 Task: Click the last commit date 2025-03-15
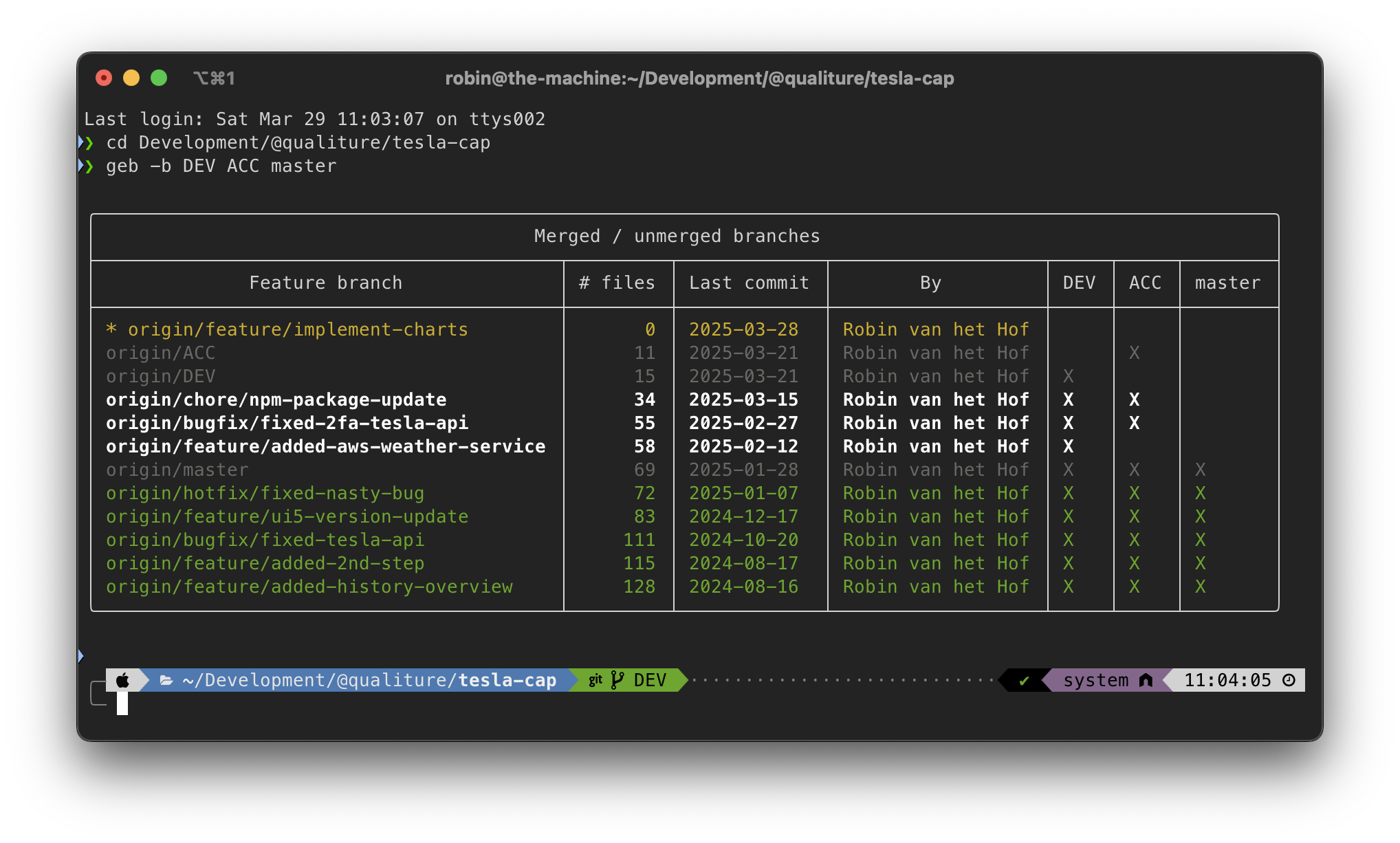(743, 399)
